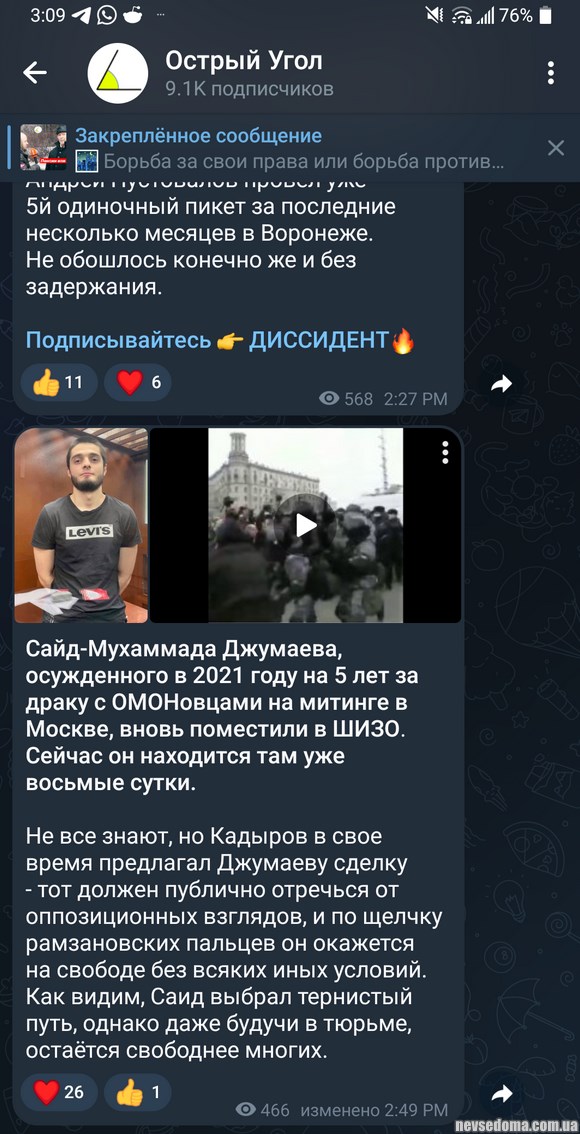Screen dimensions: 580x1134
Task: Toggle heart reaction with 26 votes
Action: (59, 1092)
